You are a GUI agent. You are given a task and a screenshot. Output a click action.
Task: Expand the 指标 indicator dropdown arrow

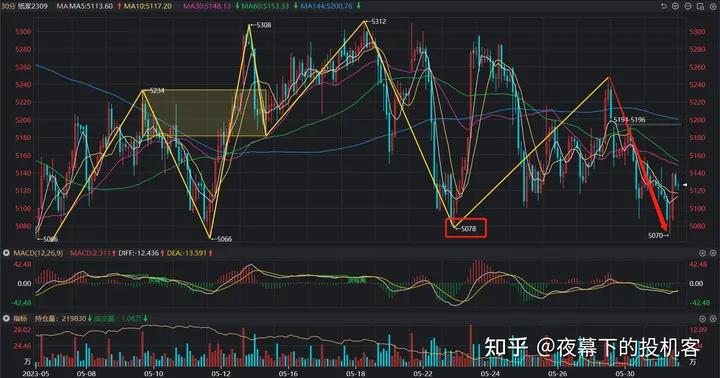pyautogui.click(x=6, y=318)
